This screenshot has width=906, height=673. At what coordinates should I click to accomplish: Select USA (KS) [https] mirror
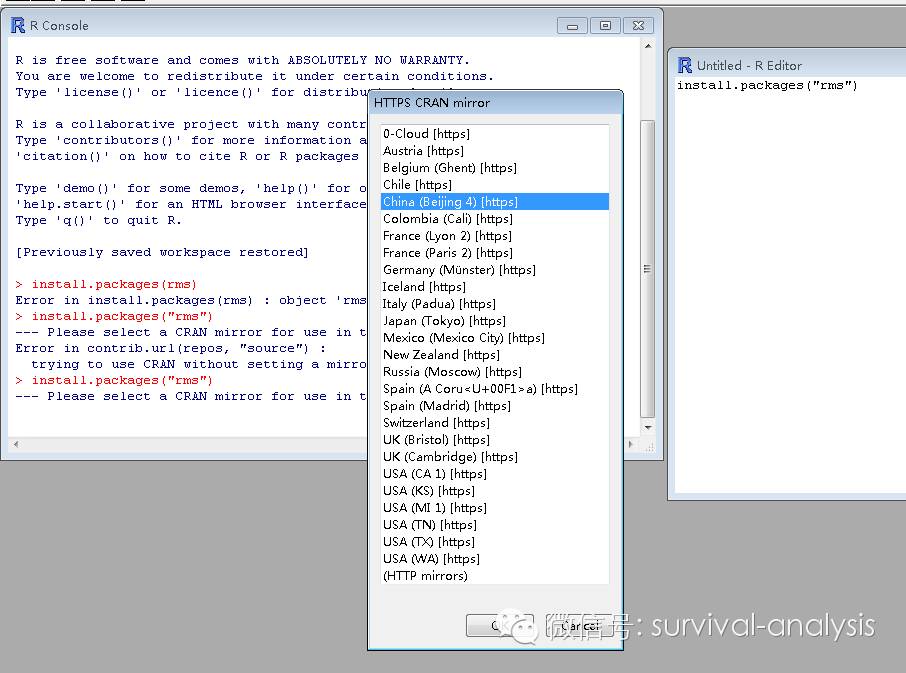(495, 491)
